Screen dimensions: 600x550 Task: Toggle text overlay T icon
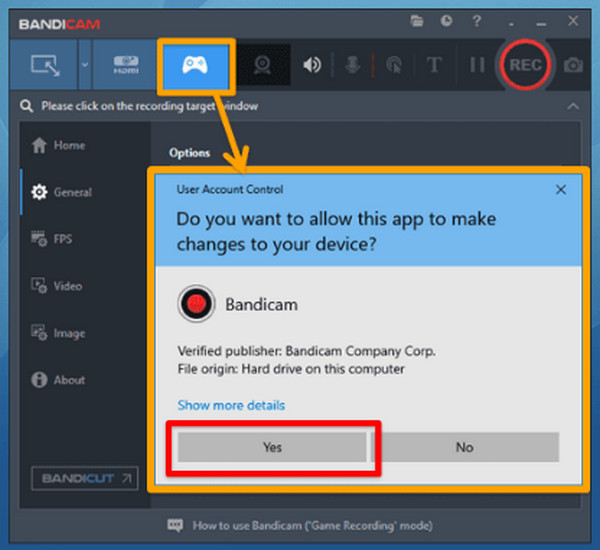434,65
